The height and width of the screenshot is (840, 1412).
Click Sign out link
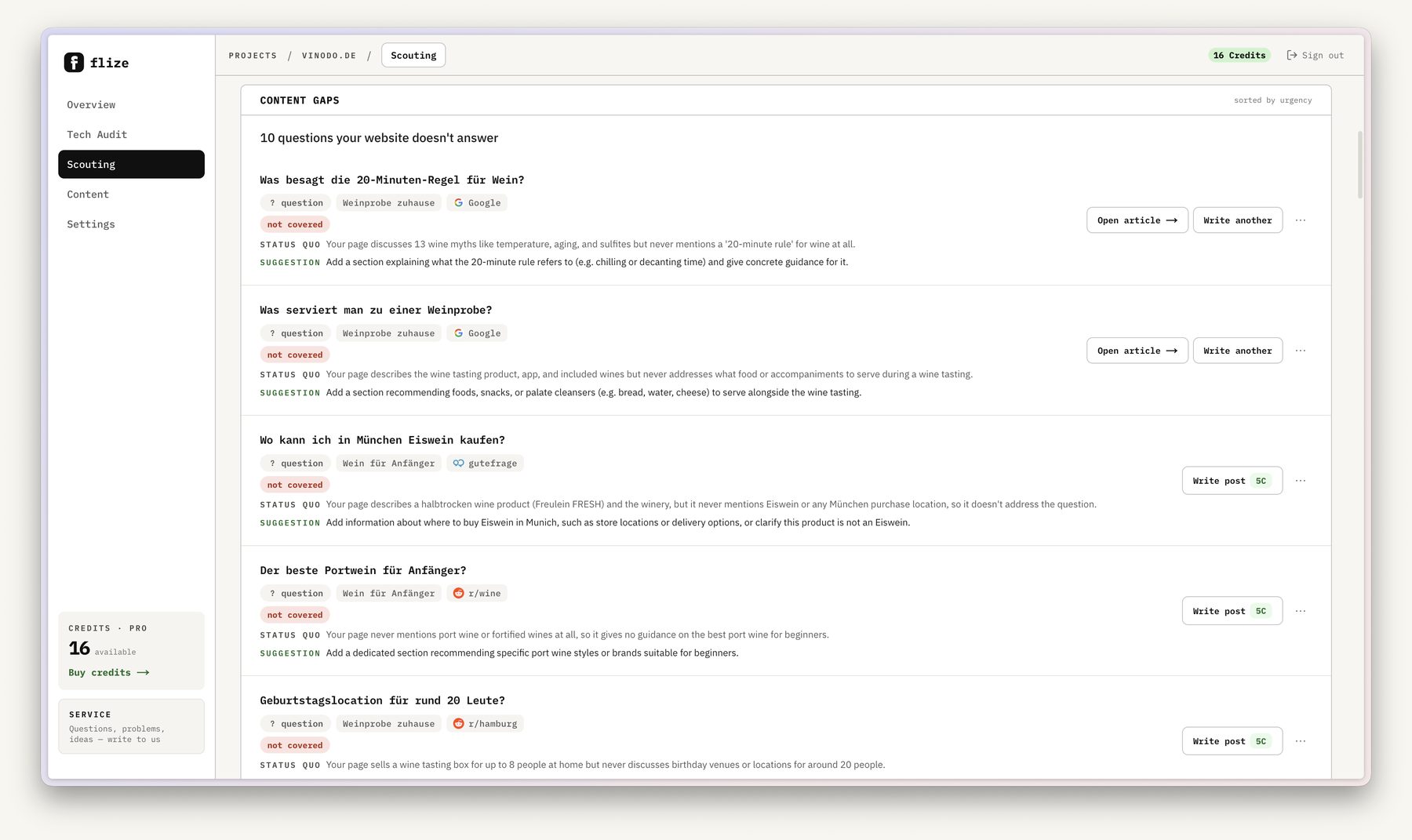[1316, 55]
